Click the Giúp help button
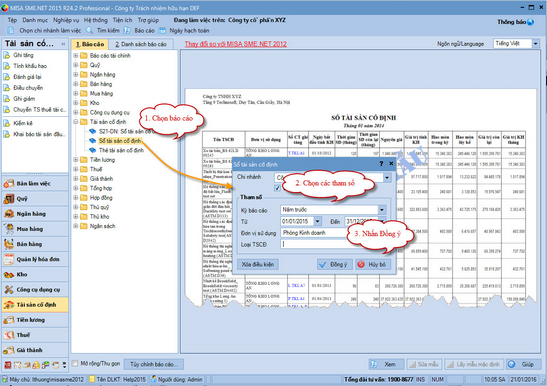The height and width of the screenshot is (386, 547). [523, 364]
